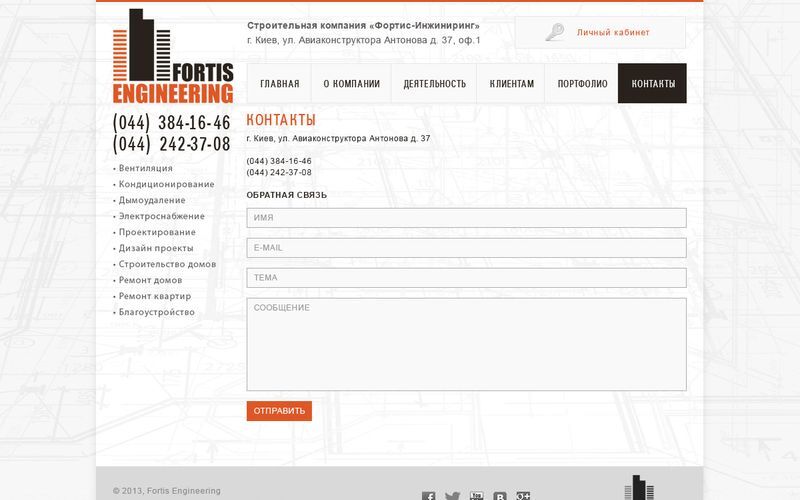The height and width of the screenshot is (500, 800).
Task: Open the Twitter profile icon
Action: click(x=452, y=496)
